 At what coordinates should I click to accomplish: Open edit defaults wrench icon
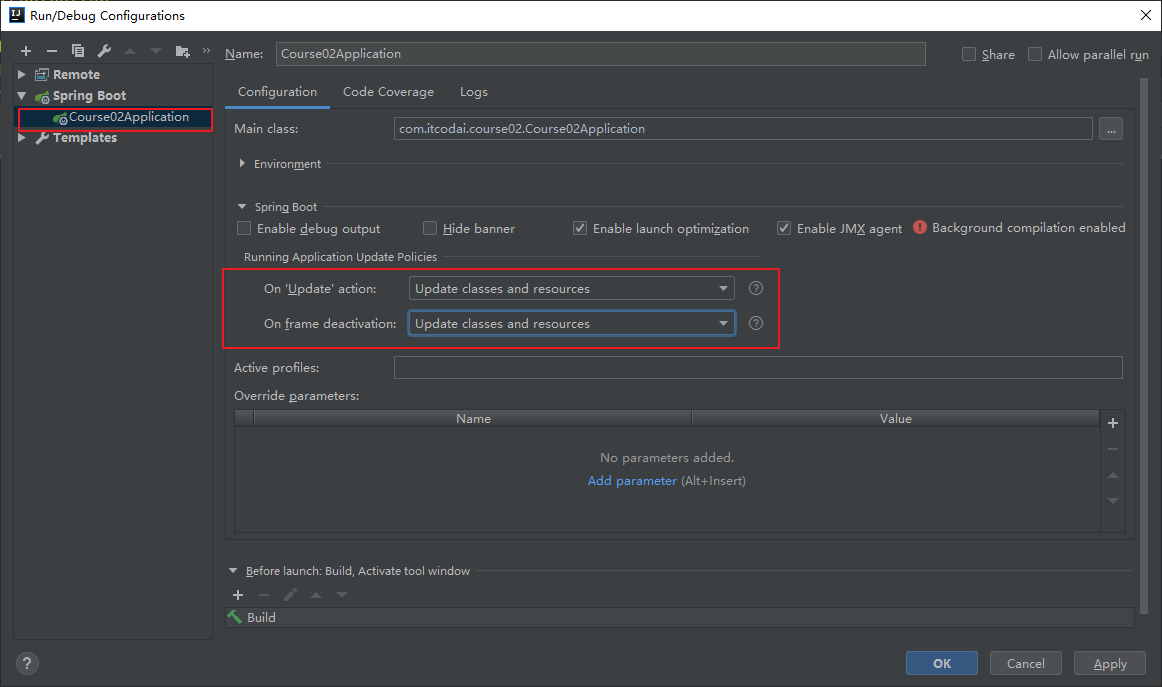(x=104, y=51)
